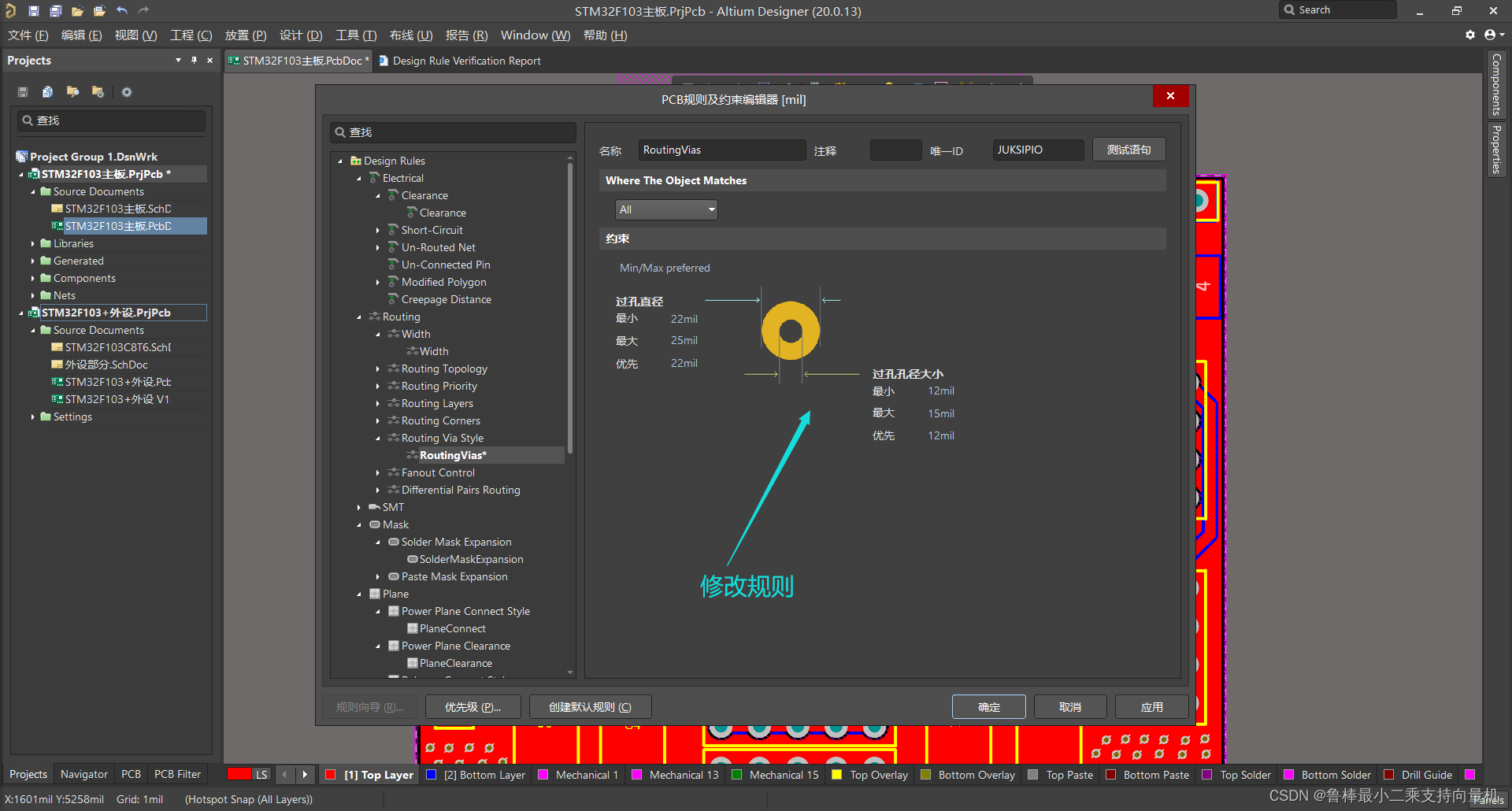Collapse the Electrical rules category

(x=359, y=179)
